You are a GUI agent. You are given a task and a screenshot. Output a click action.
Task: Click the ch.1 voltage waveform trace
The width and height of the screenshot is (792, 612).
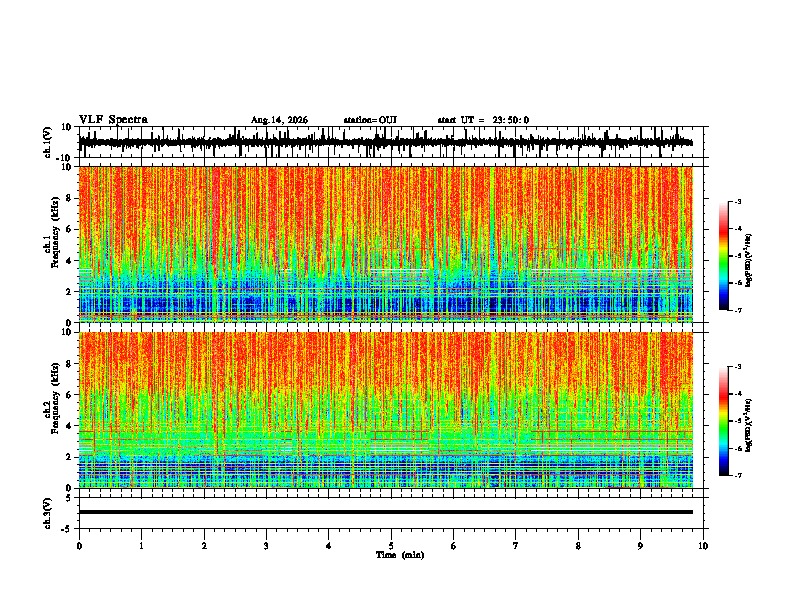click(x=385, y=142)
